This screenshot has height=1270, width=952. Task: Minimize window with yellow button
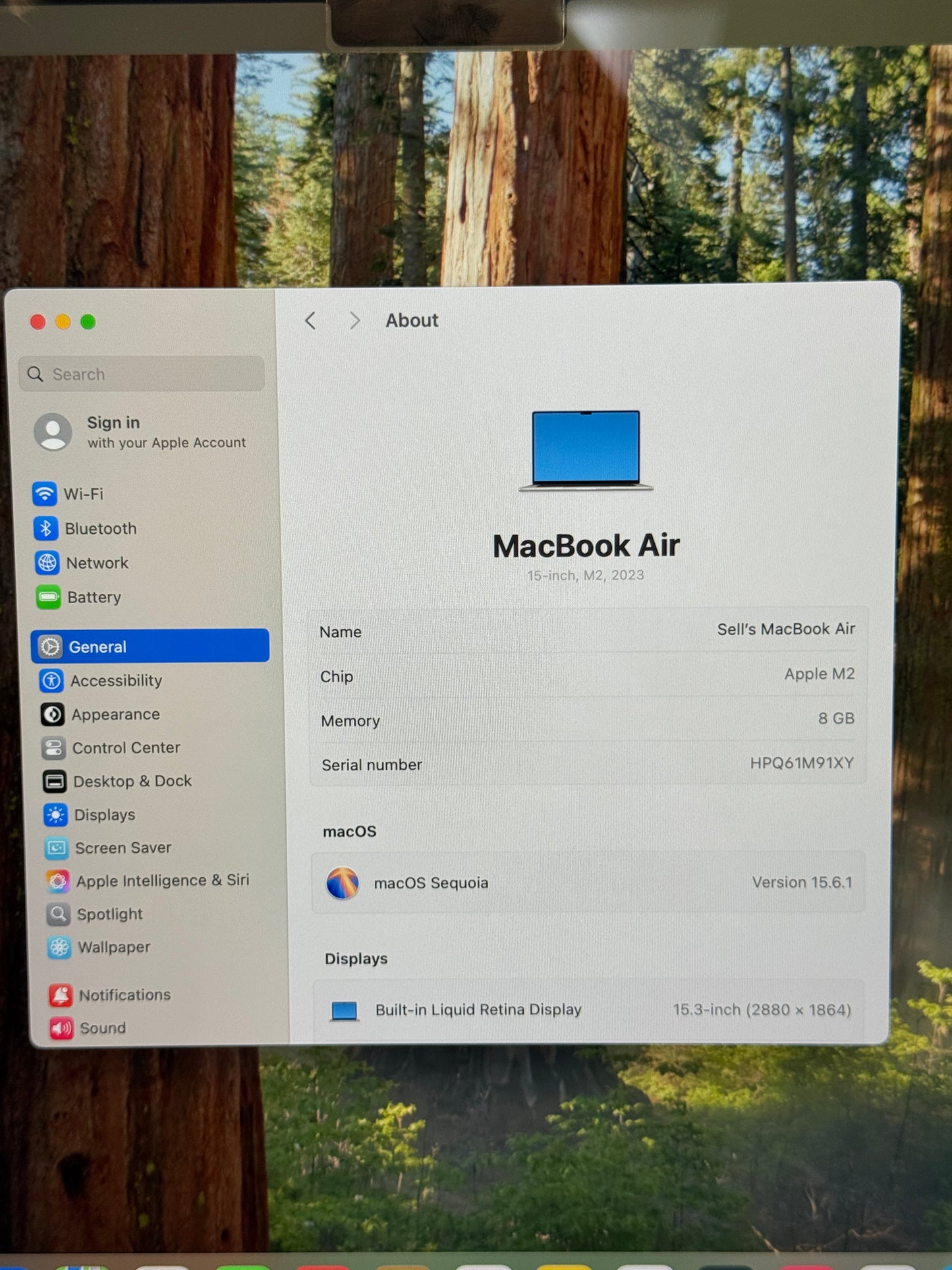point(63,322)
